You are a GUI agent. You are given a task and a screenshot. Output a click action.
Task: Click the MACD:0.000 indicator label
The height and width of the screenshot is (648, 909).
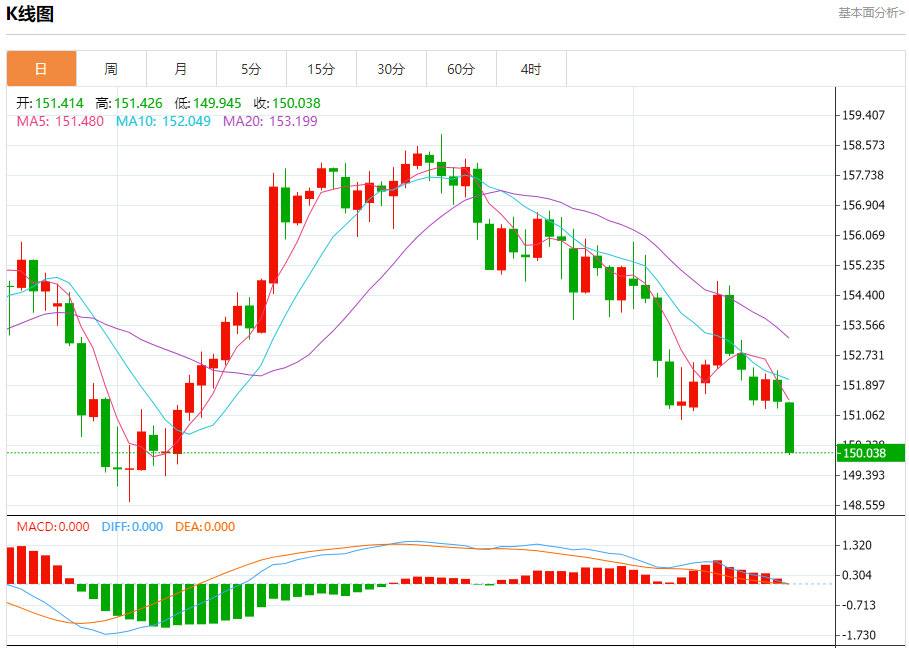coord(53,527)
